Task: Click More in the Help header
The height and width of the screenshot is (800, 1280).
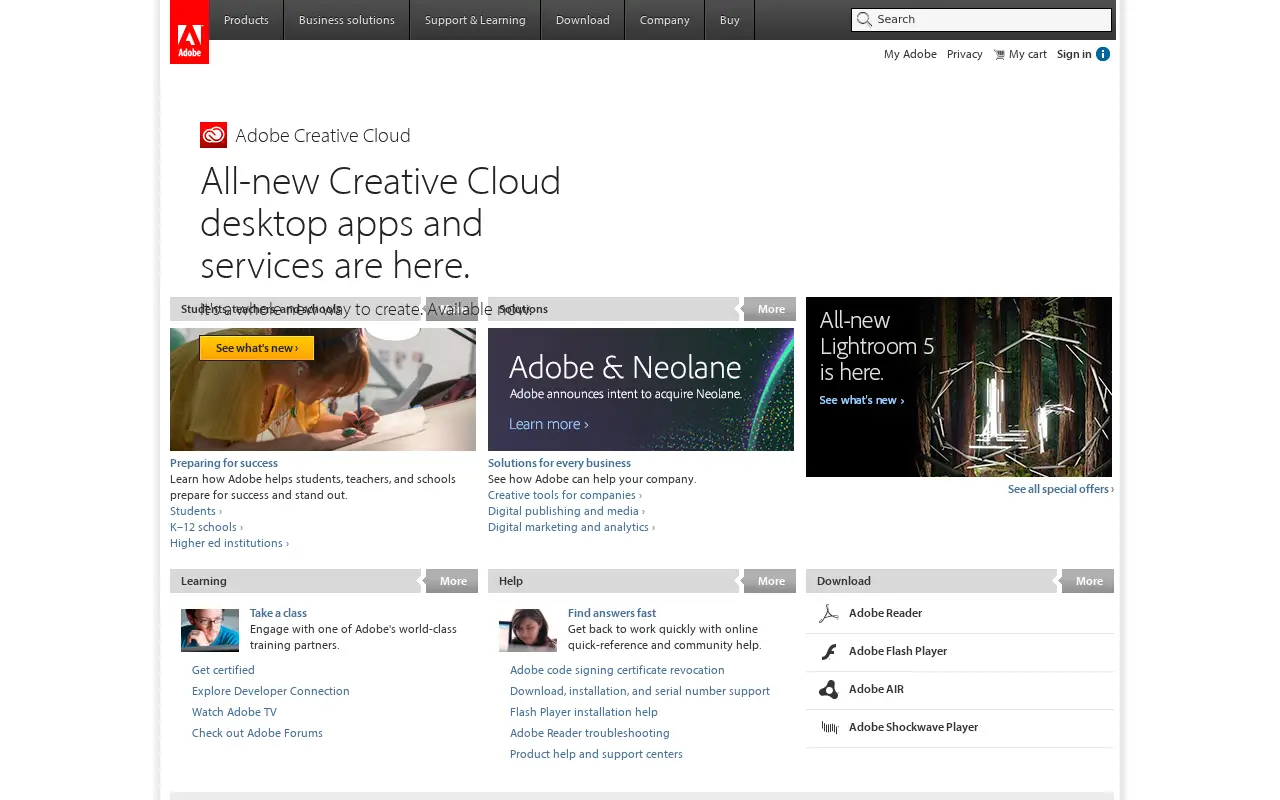Action: [771, 581]
